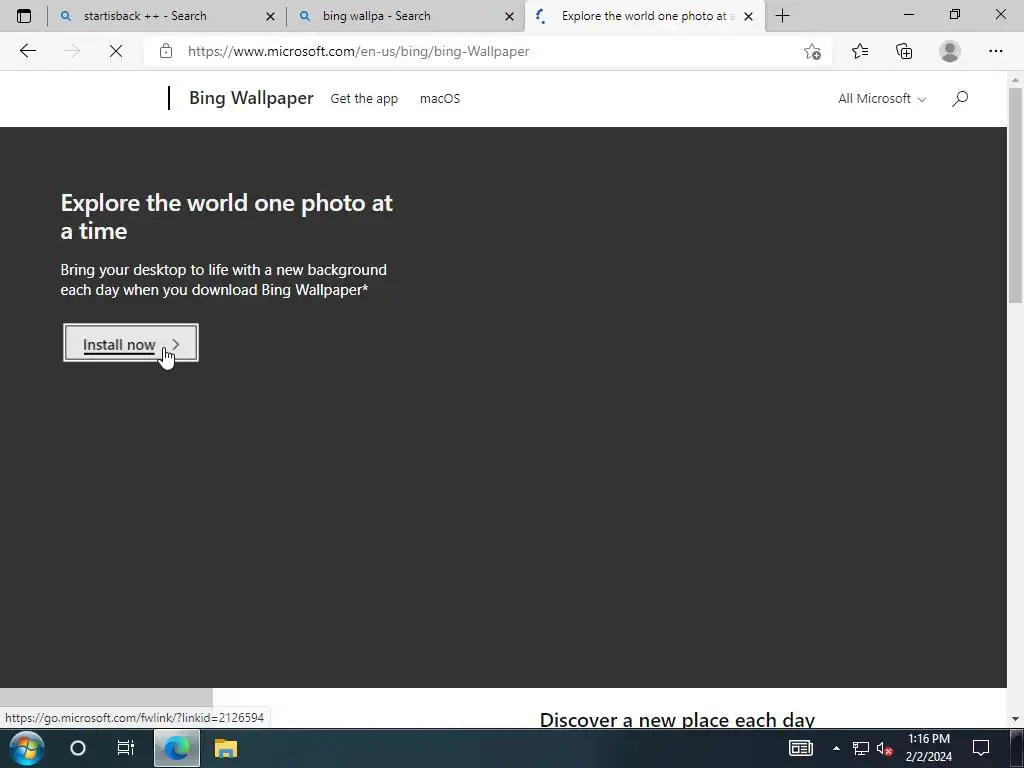
Task: Add this page to favorites
Action: 812,51
